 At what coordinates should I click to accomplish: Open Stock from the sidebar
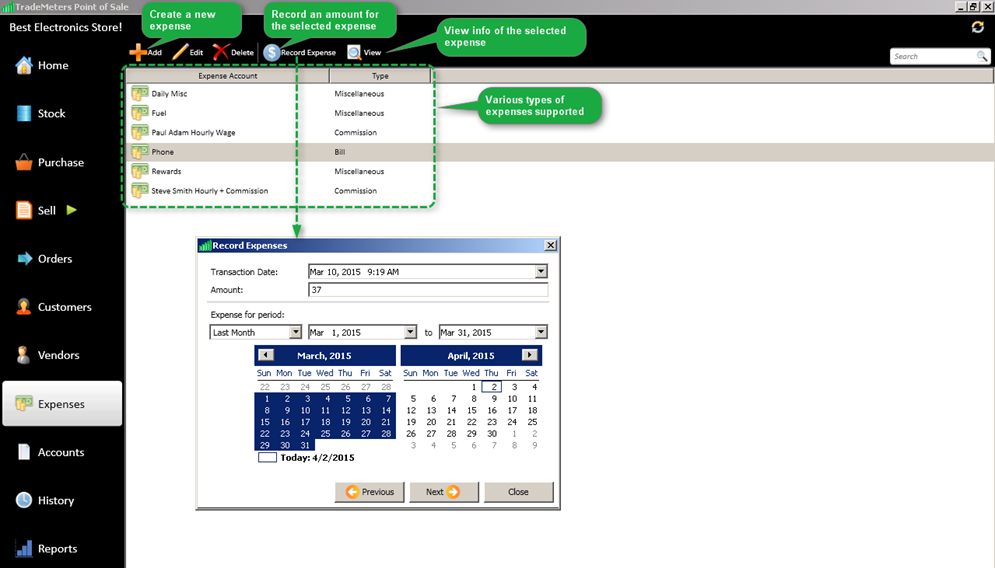50,114
